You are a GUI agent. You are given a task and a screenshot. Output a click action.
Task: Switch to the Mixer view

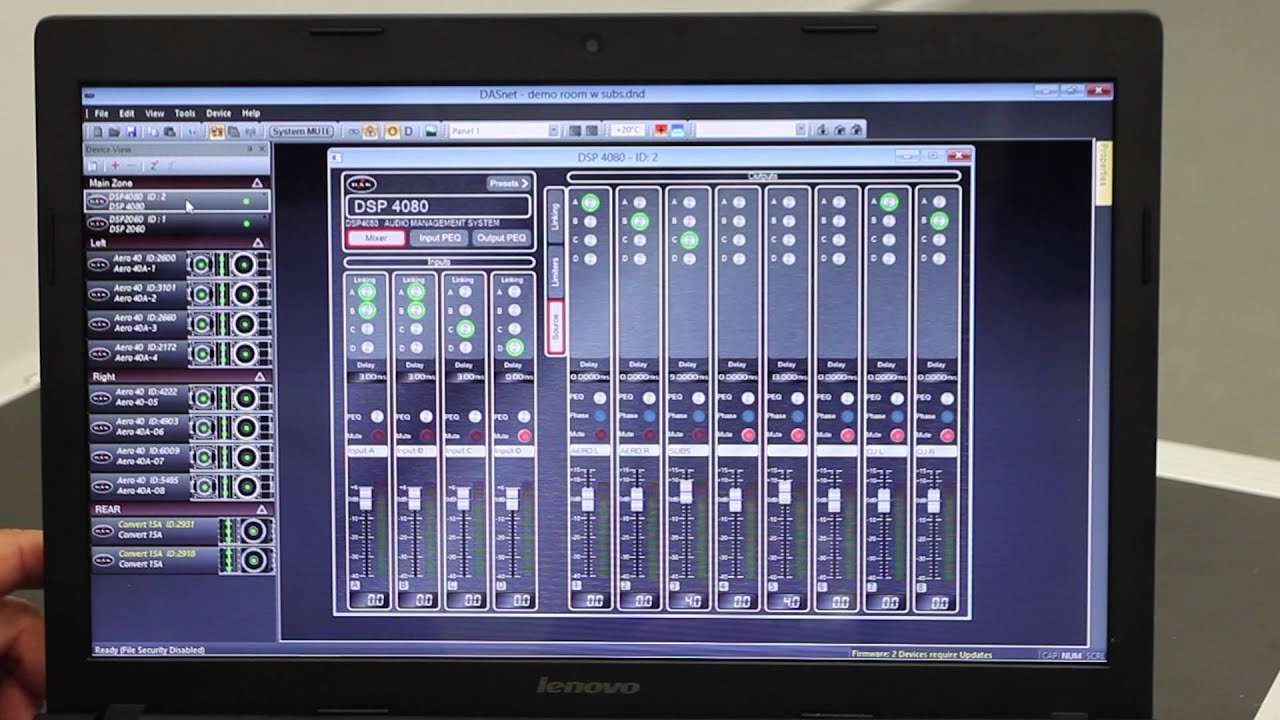(376, 238)
